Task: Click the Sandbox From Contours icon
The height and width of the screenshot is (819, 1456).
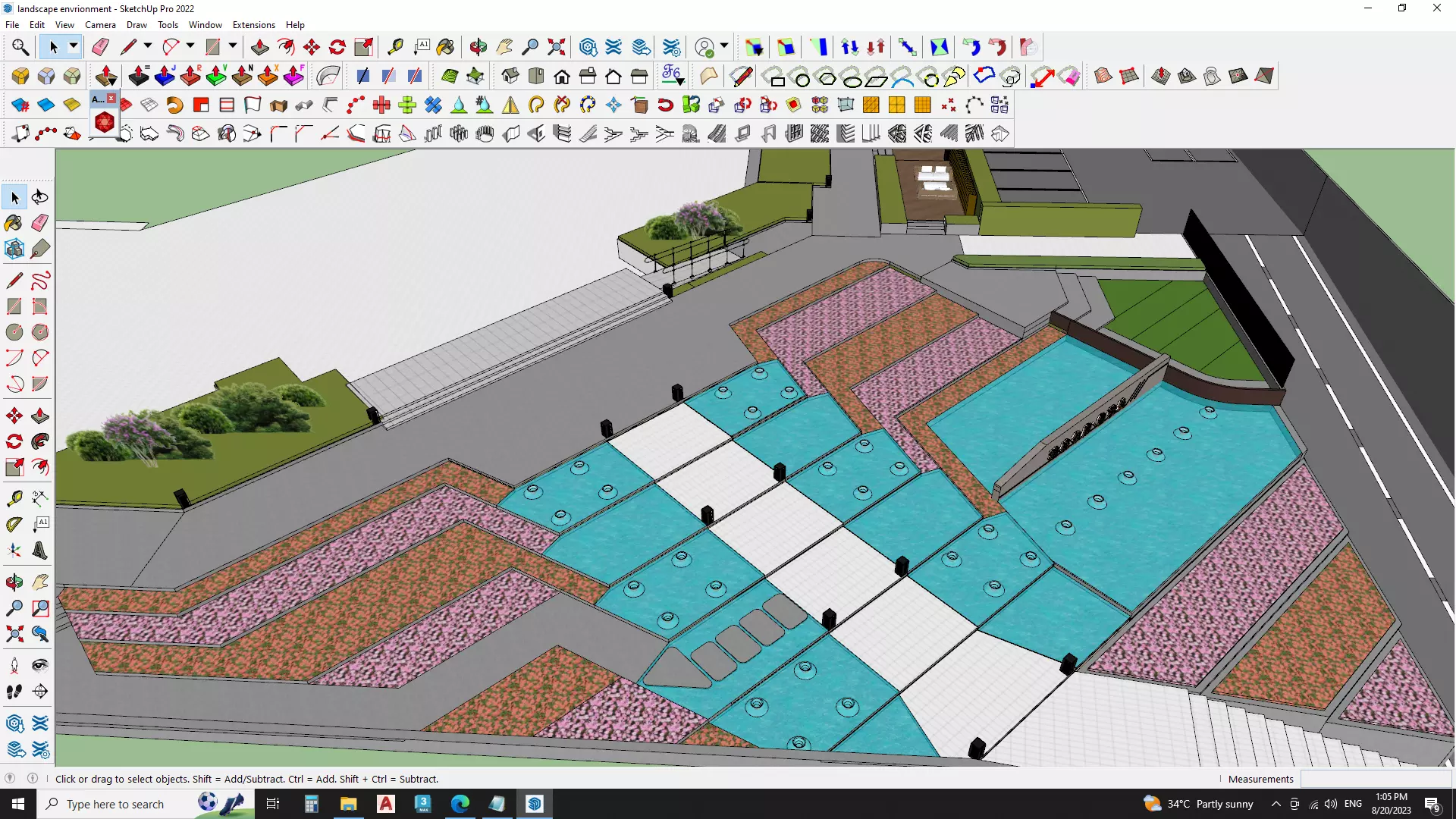Action: pos(1103,76)
